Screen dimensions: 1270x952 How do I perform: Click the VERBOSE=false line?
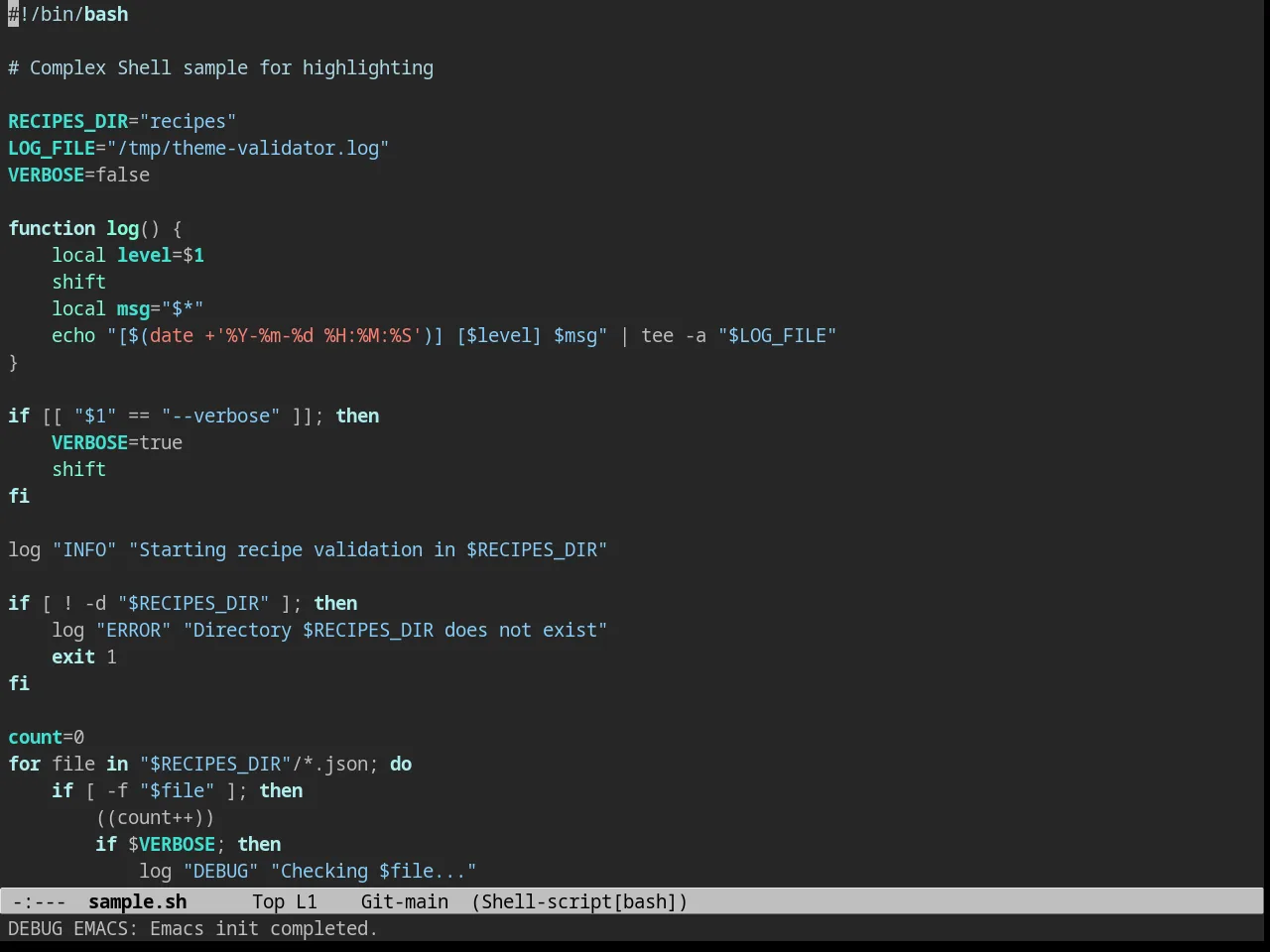79,175
